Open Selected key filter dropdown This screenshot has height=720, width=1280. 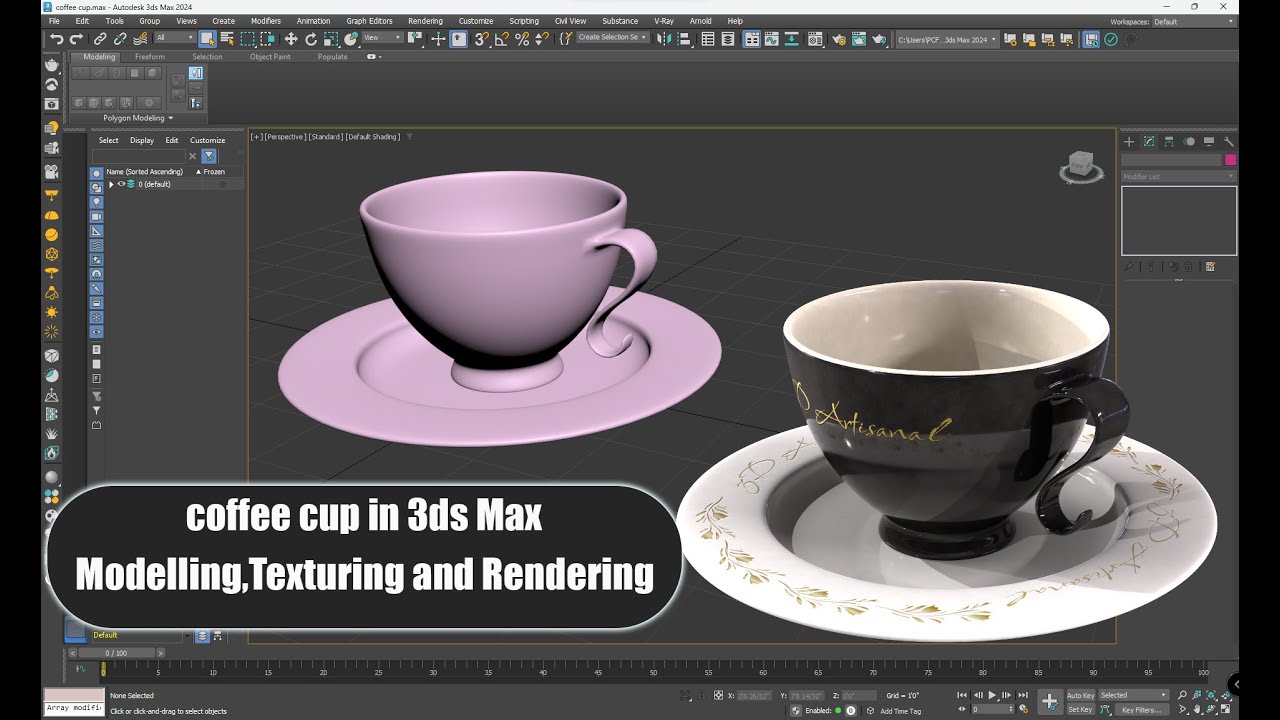coord(1134,695)
